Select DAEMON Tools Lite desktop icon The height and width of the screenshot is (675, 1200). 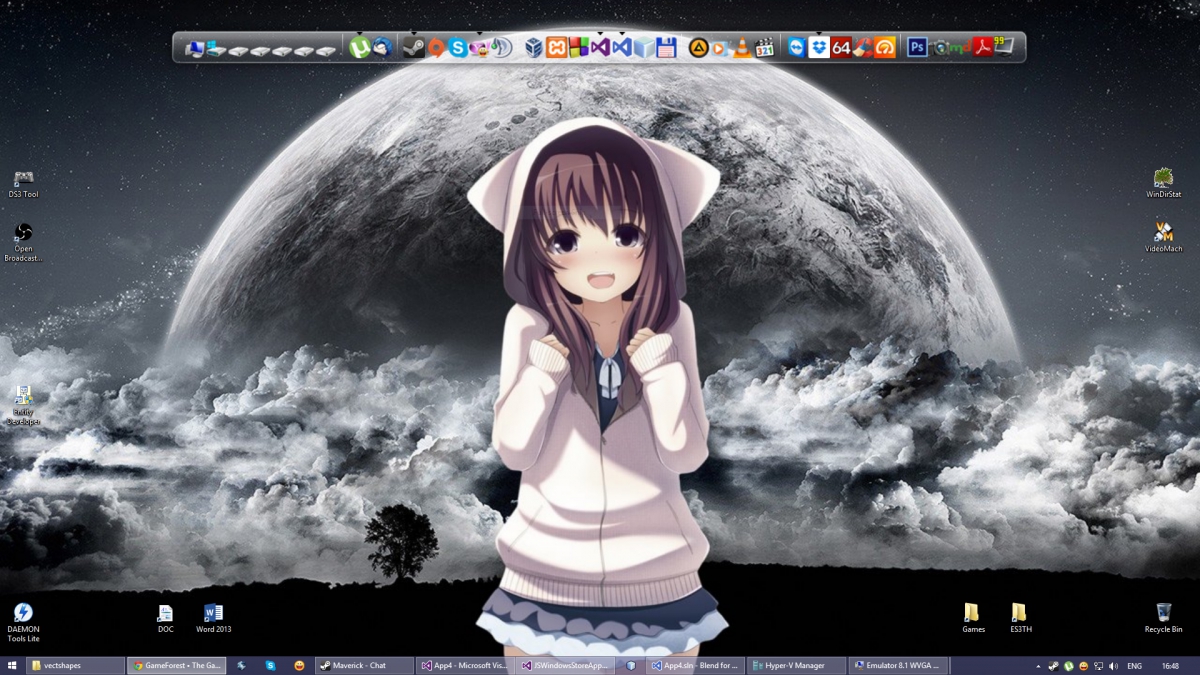tap(23, 622)
